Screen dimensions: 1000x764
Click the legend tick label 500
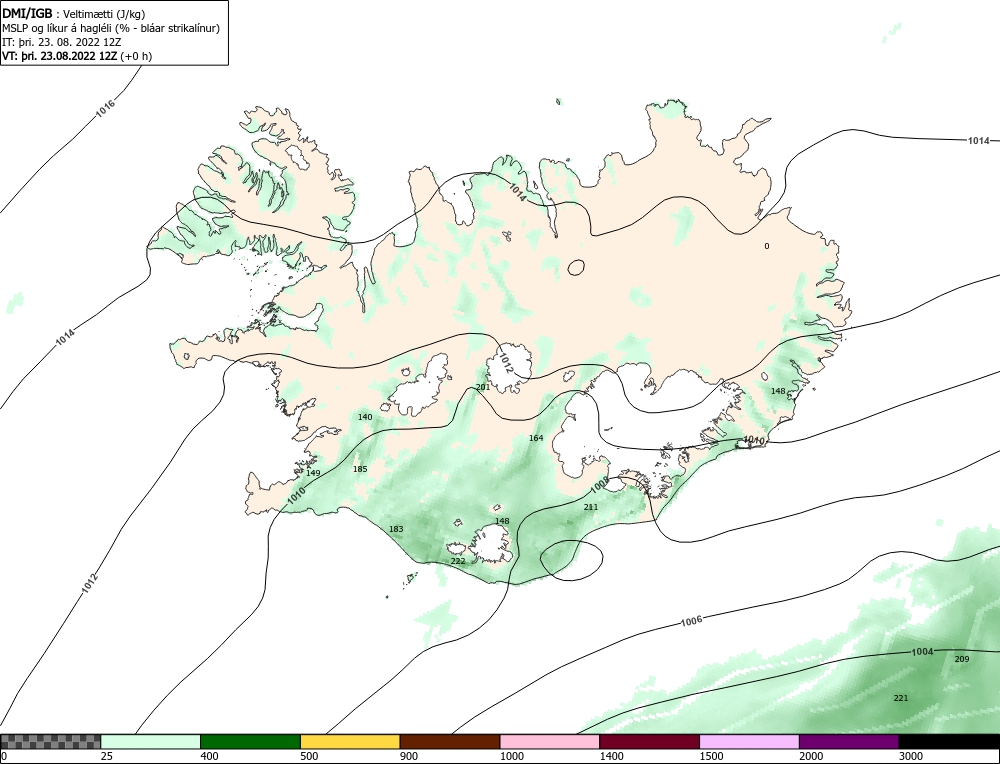pos(309,756)
